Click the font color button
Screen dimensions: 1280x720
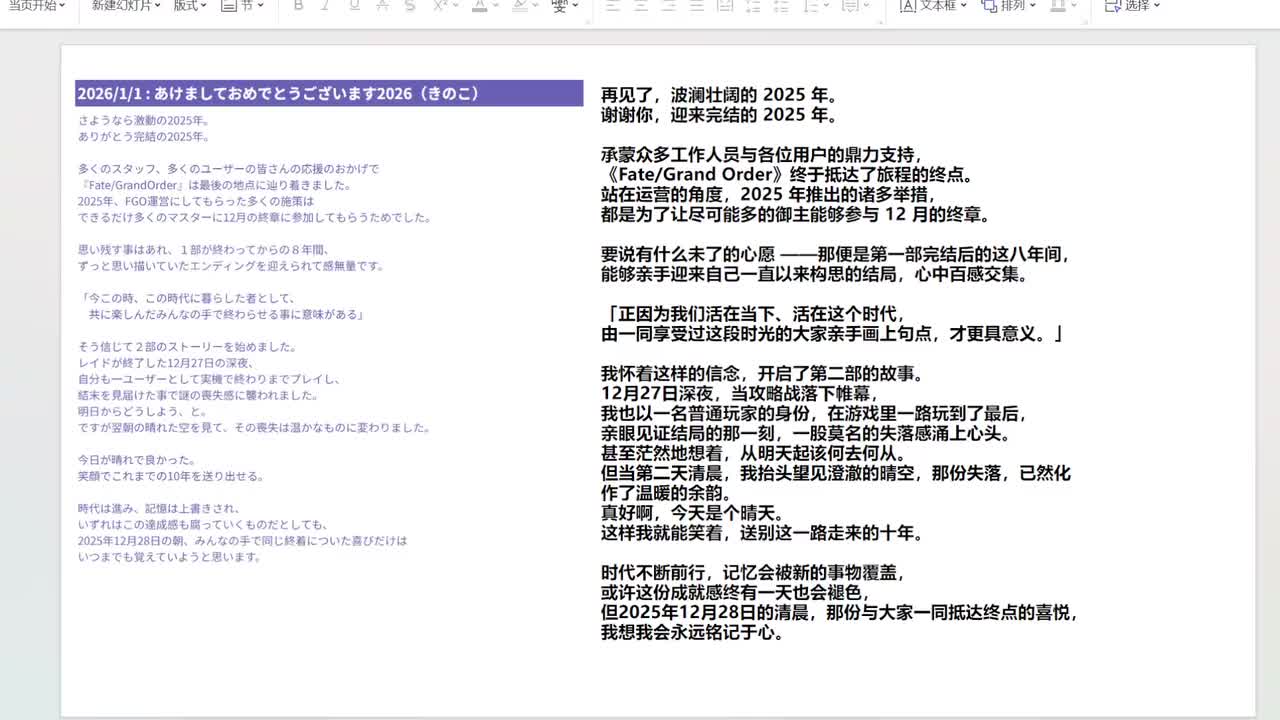tap(479, 5)
